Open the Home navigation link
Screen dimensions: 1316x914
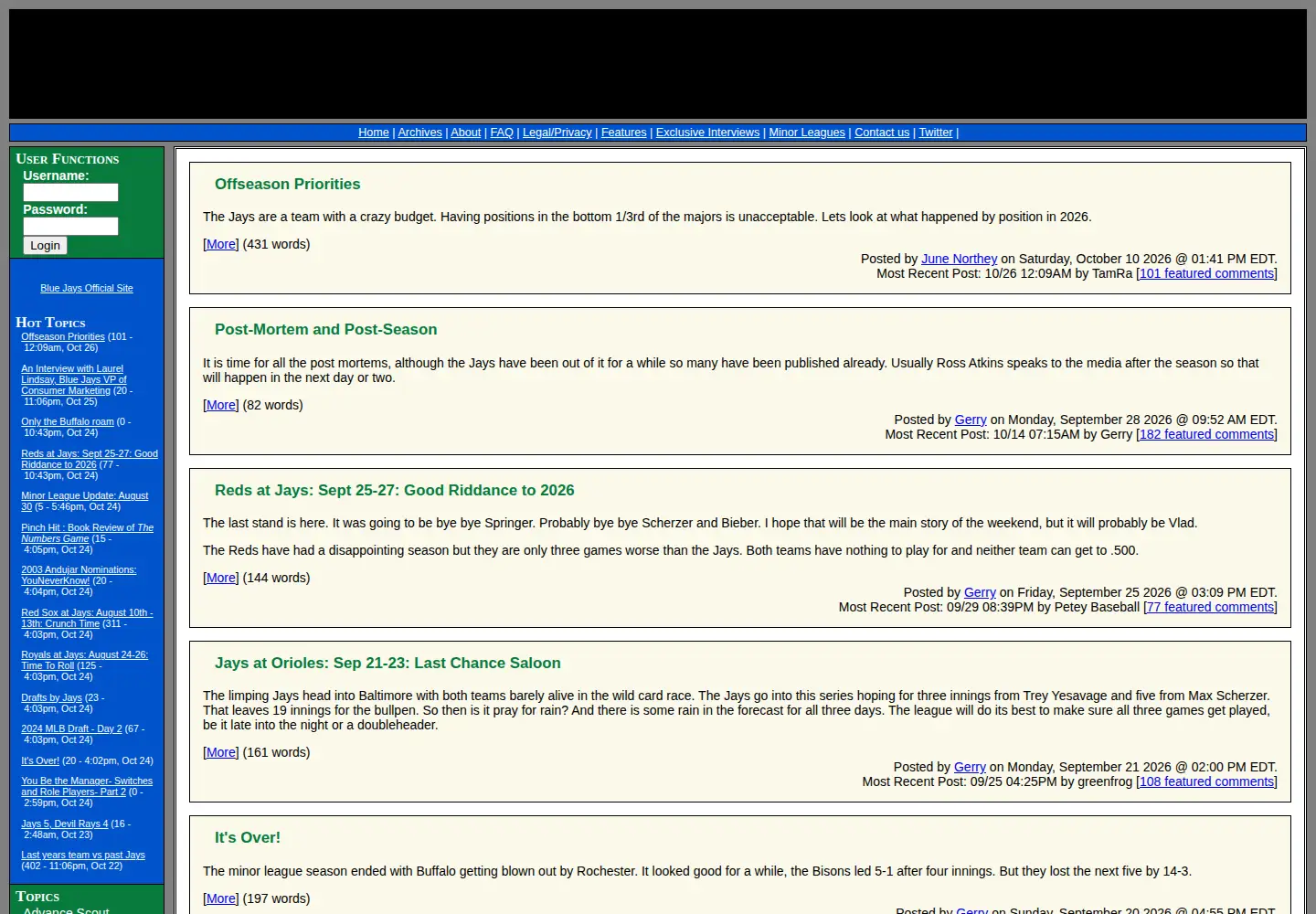point(374,133)
